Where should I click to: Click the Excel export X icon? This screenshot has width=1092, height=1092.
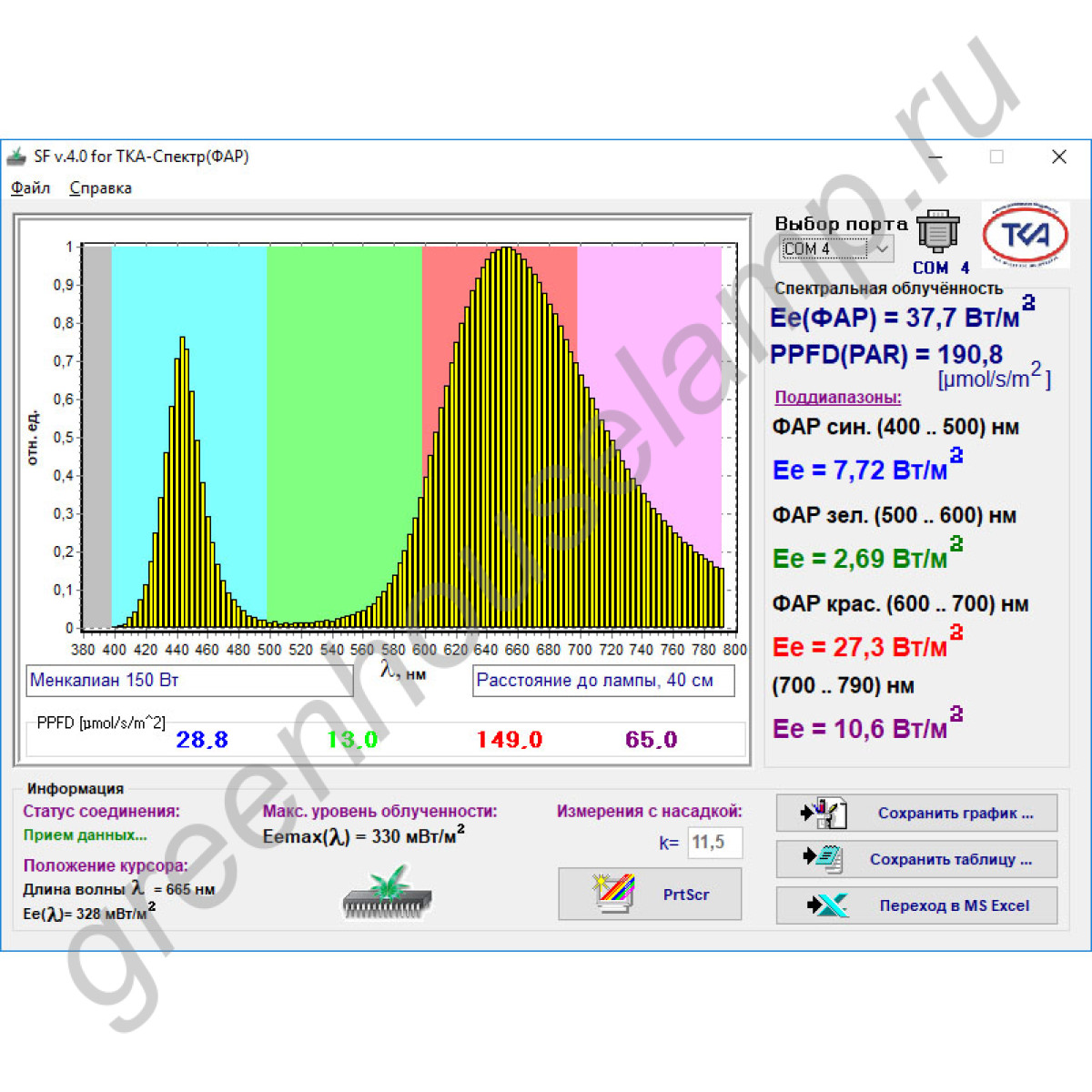pyautogui.click(x=827, y=905)
